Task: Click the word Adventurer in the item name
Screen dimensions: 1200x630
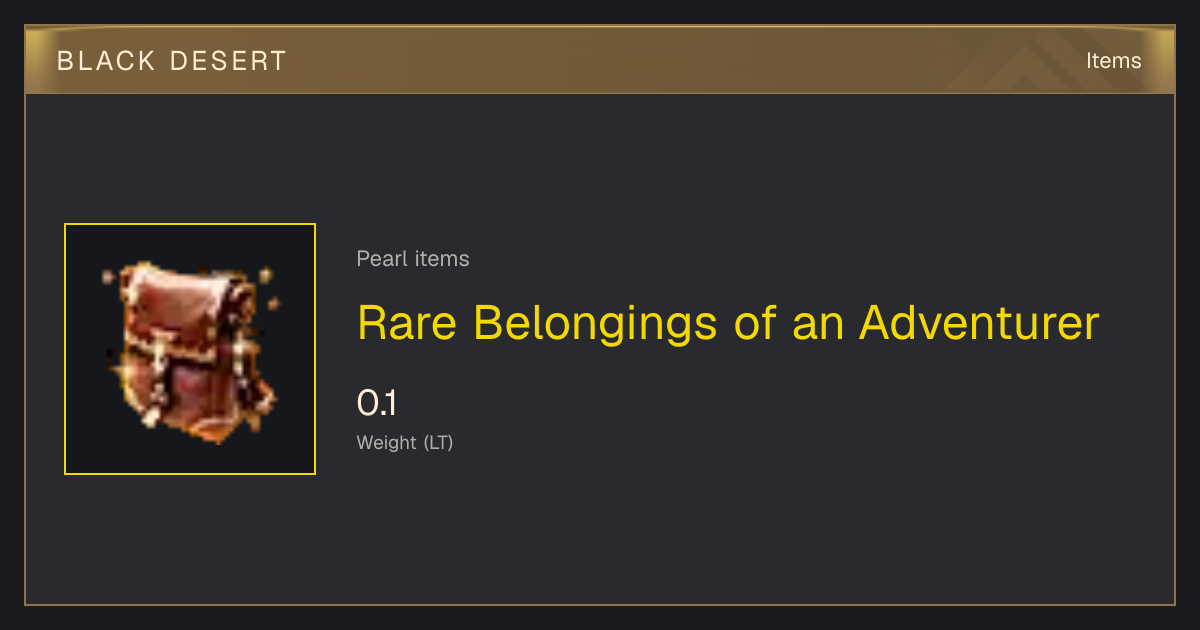Action: click(x=979, y=323)
